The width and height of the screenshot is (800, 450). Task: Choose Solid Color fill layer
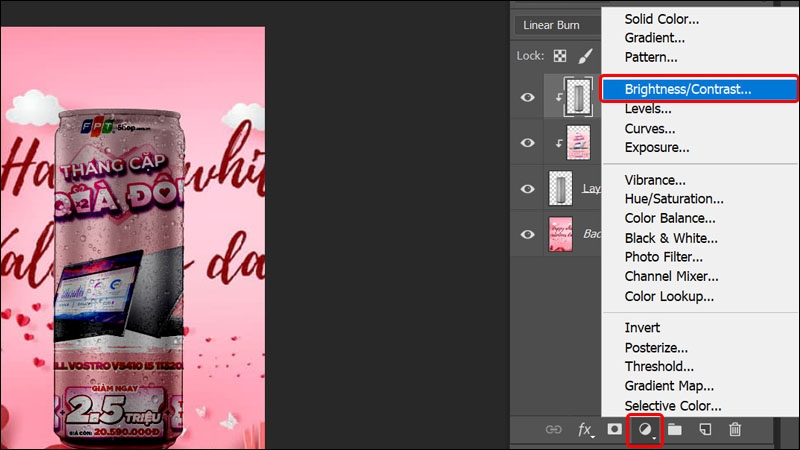click(x=662, y=19)
